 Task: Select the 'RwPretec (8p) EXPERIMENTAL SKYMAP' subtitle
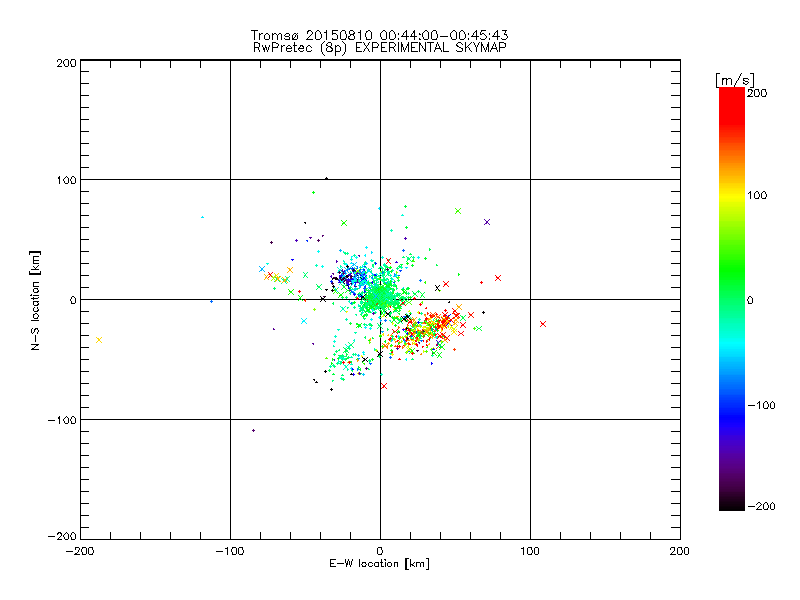point(380,48)
